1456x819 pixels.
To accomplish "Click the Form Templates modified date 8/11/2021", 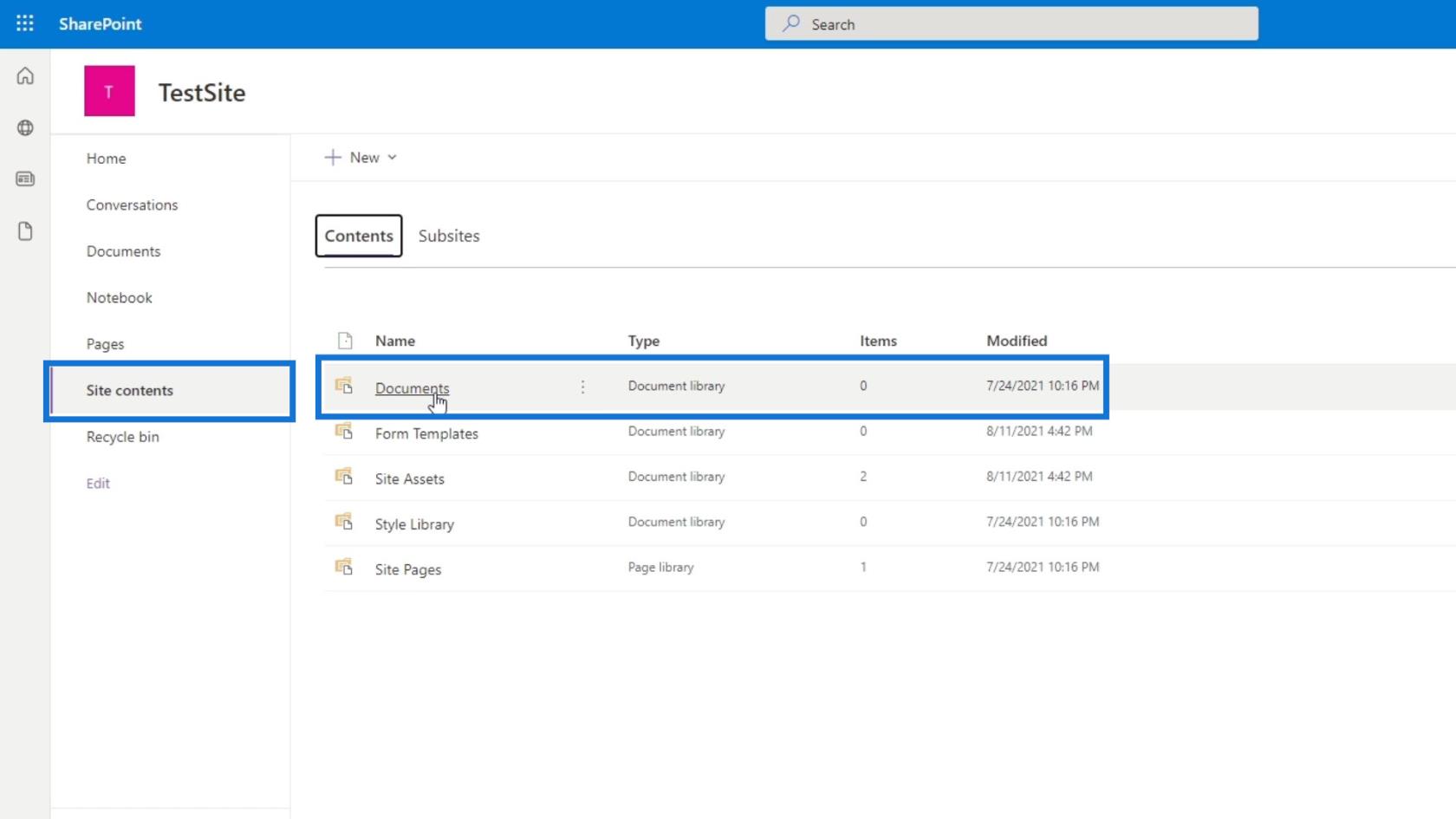I will point(1039,431).
